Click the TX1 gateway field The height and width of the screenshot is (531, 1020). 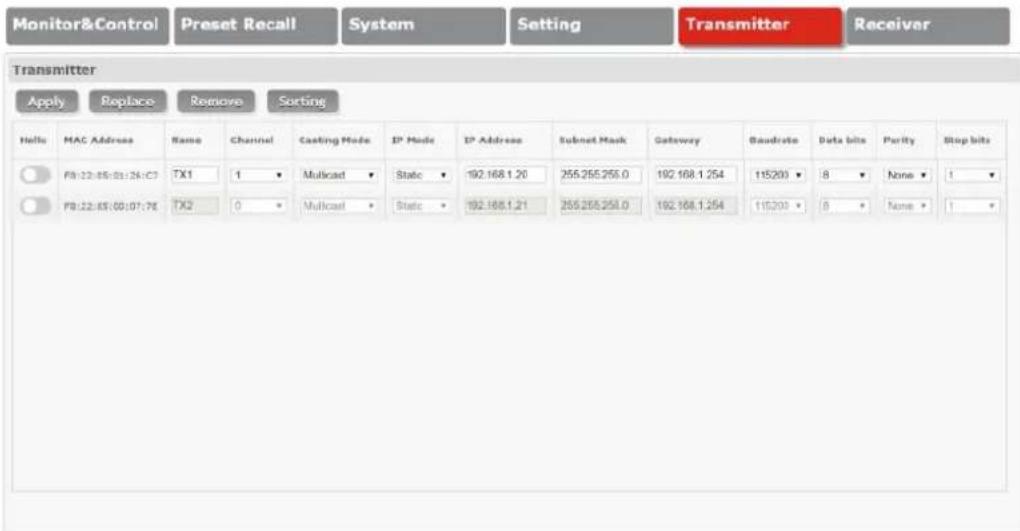(696, 174)
